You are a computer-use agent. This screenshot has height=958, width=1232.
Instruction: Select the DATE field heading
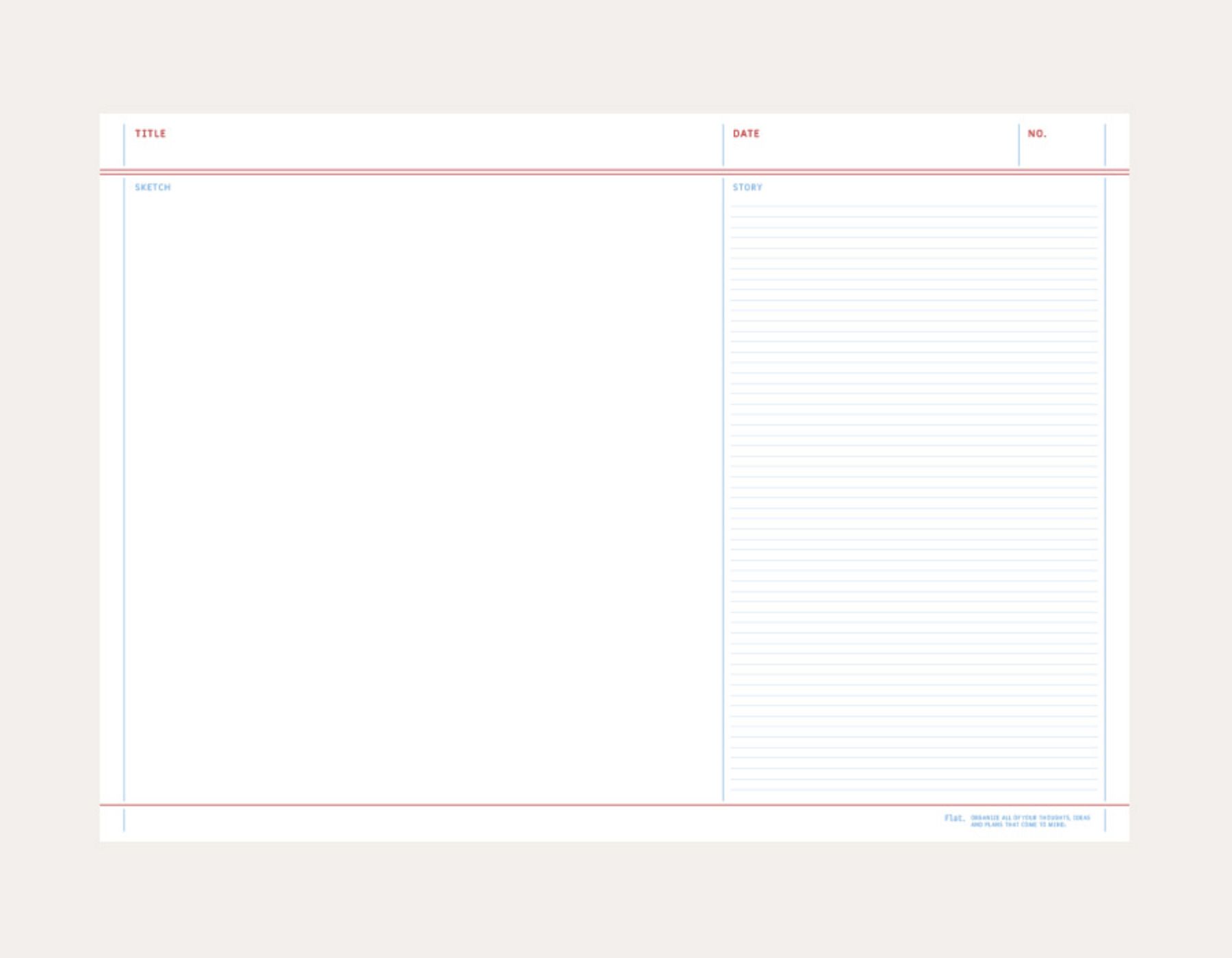pyautogui.click(x=746, y=134)
